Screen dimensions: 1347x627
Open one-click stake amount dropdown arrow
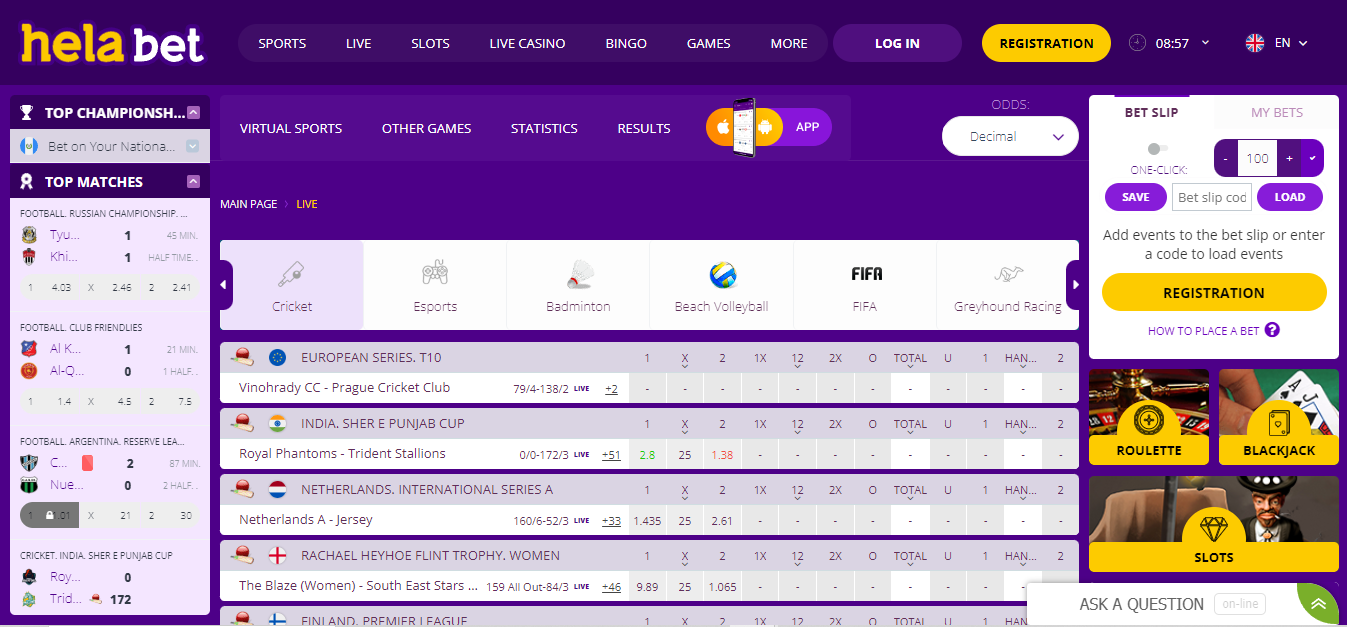coord(1312,158)
